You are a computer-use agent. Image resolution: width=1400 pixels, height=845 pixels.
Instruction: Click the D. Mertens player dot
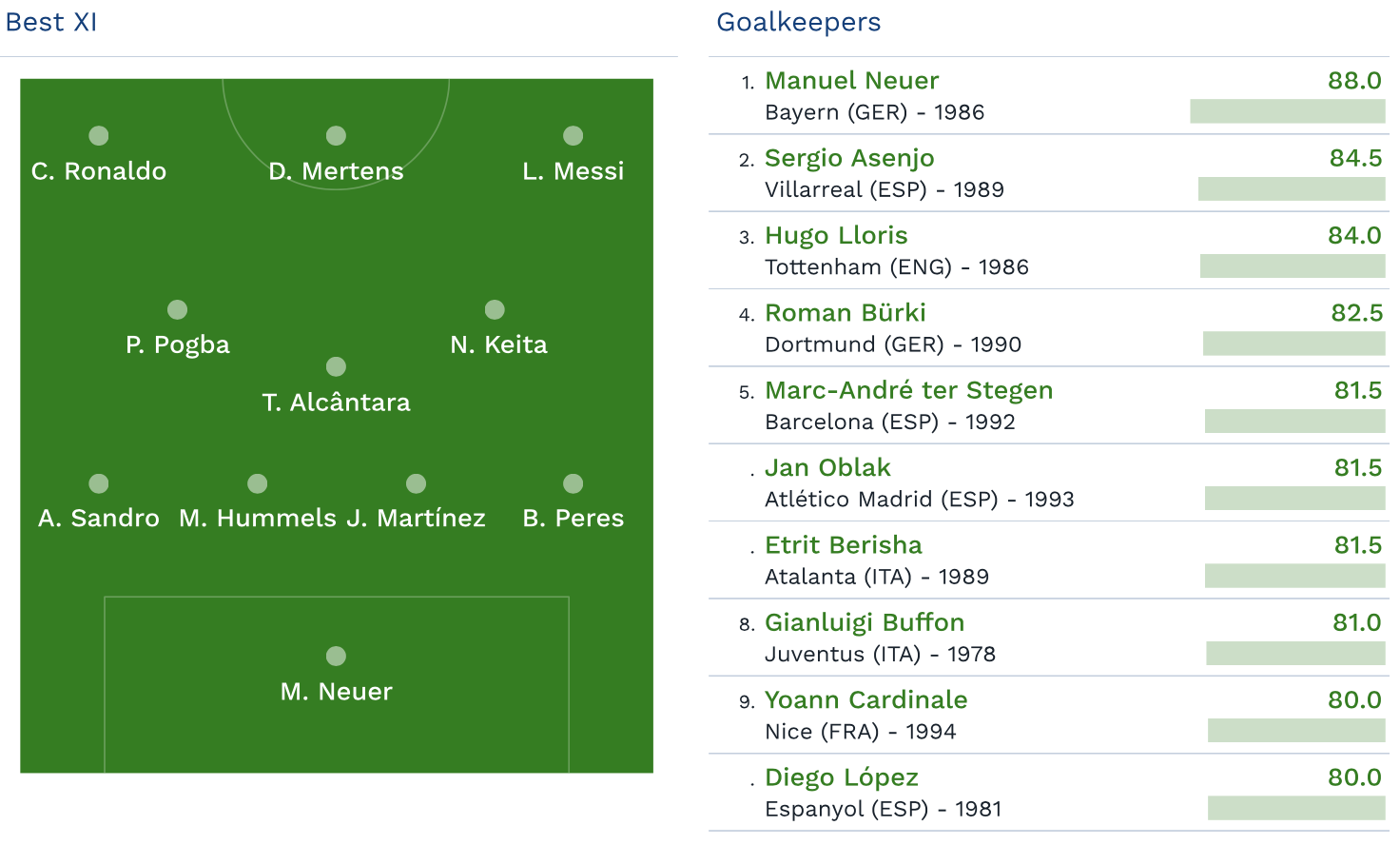336,136
